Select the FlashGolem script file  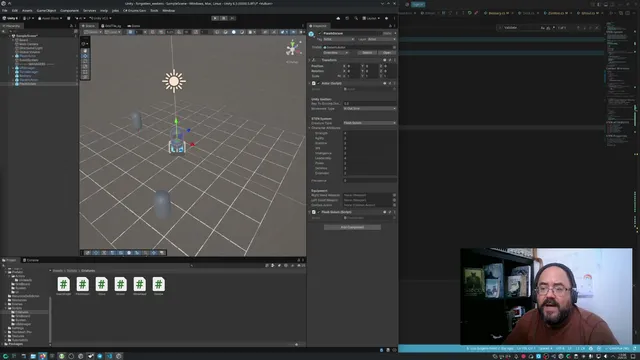click(82, 286)
